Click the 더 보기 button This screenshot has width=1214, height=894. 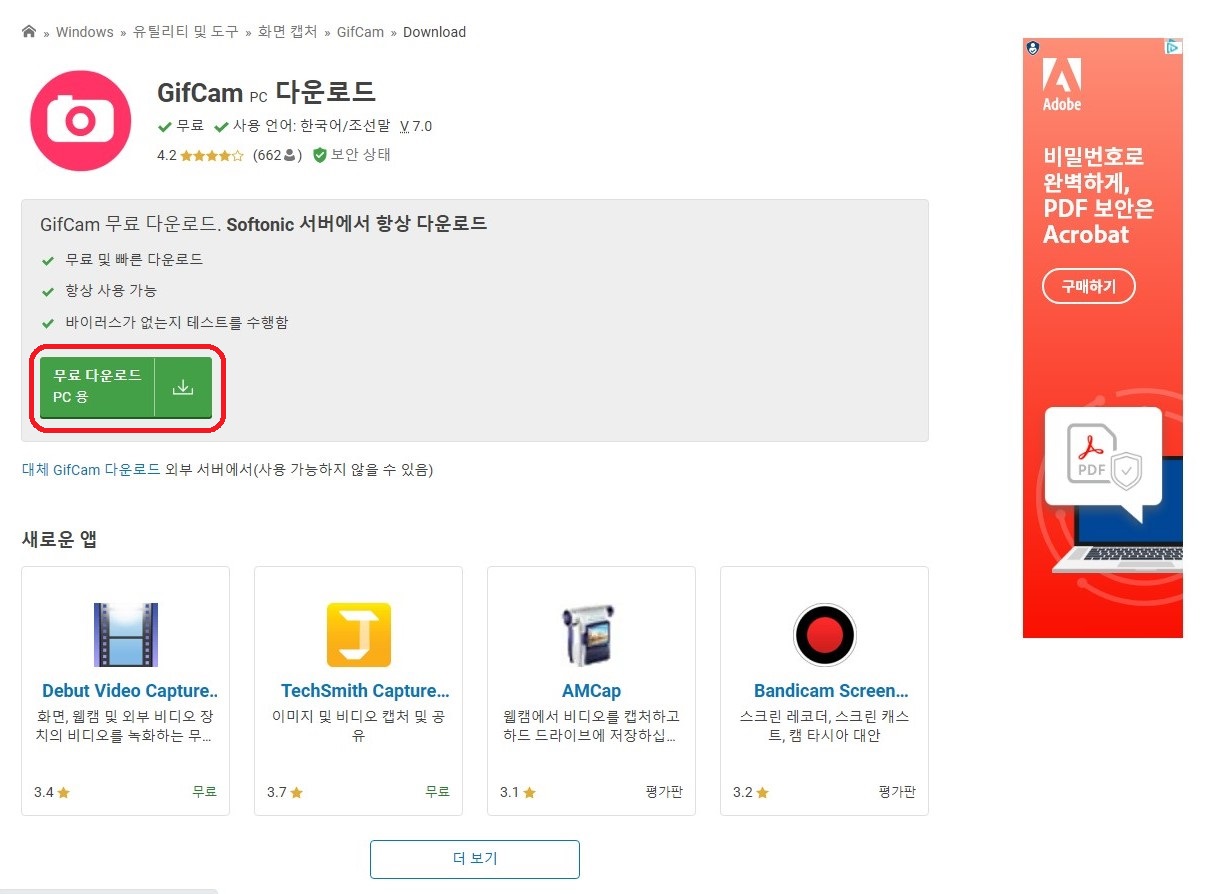pyautogui.click(x=475, y=859)
